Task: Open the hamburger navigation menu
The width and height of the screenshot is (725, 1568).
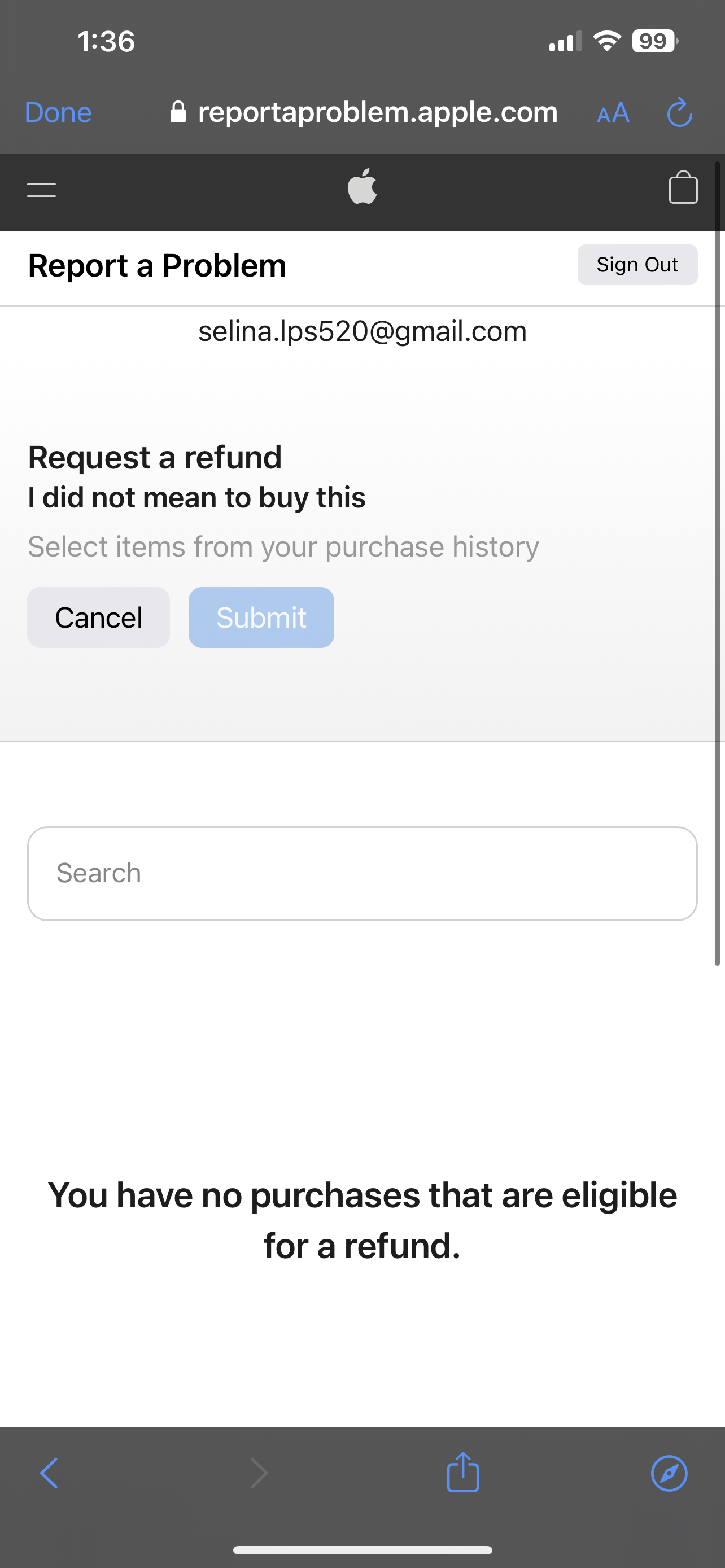Action: point(41,190)
